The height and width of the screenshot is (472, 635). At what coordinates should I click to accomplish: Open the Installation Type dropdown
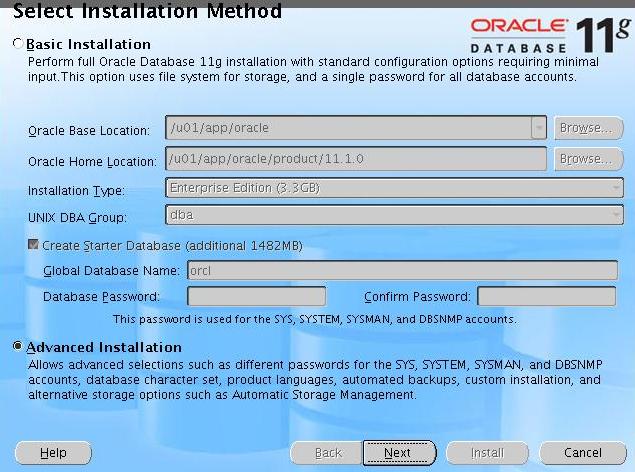pos(394,188)
